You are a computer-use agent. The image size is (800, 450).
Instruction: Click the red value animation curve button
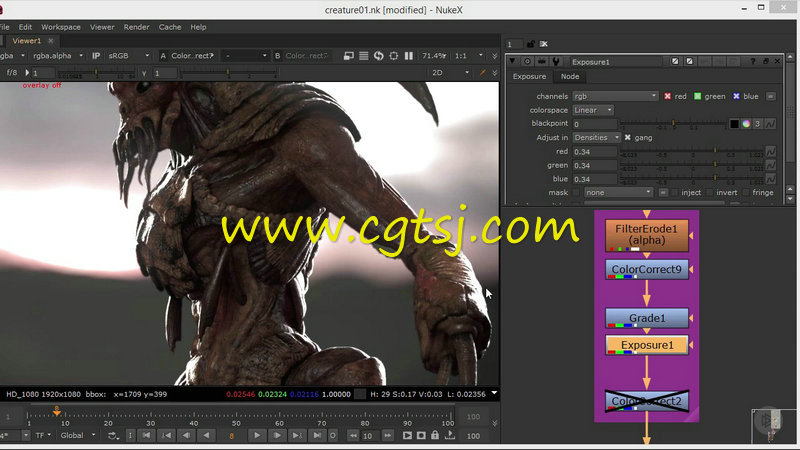coord(770,152)
